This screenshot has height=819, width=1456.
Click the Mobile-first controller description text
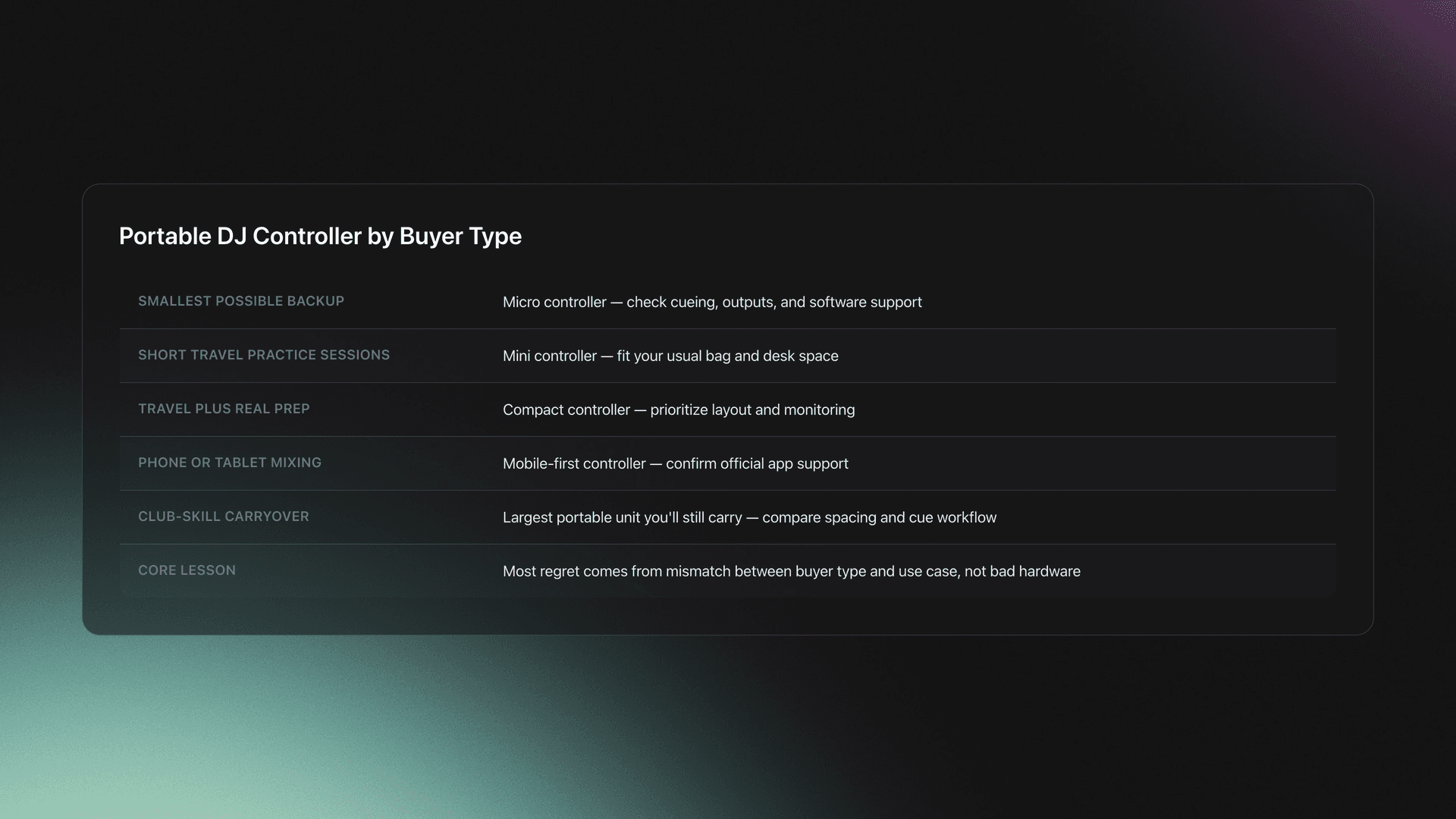click(x=676, y=463)
